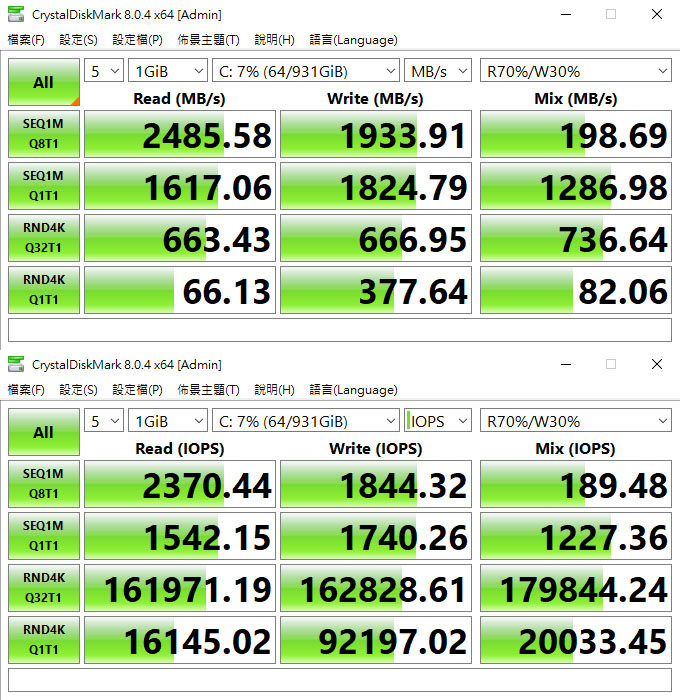Open 佈景主題(T) menu in bottom window

pos(209,390)
